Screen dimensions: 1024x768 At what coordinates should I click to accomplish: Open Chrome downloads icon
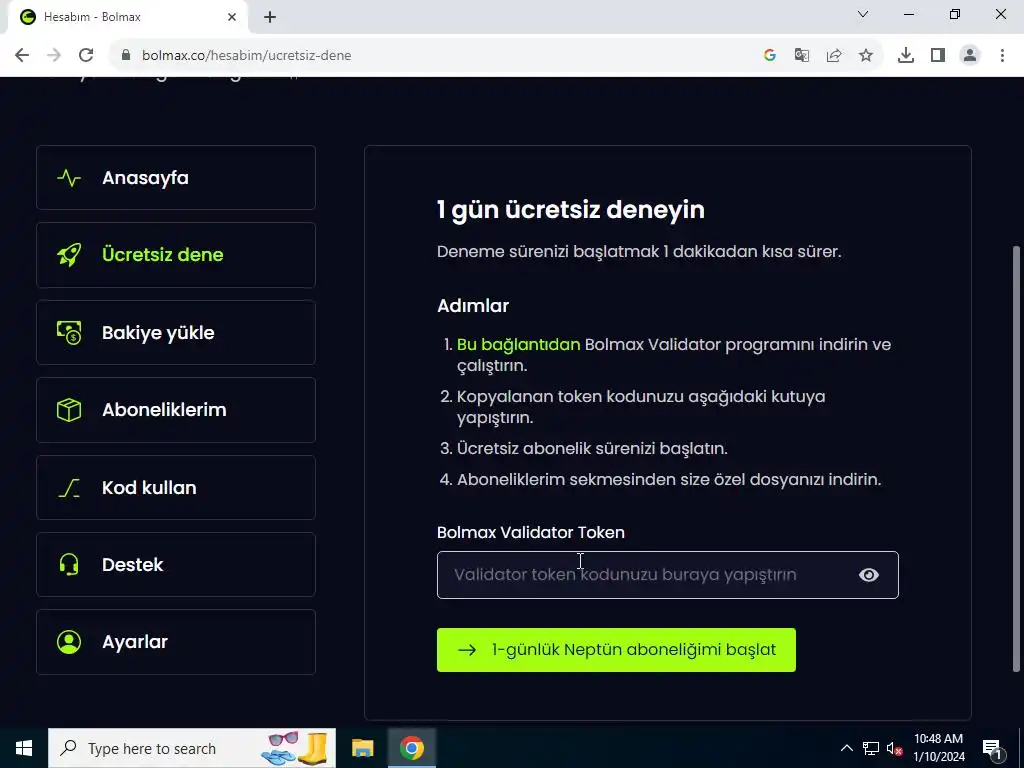[x=906, y=56]
